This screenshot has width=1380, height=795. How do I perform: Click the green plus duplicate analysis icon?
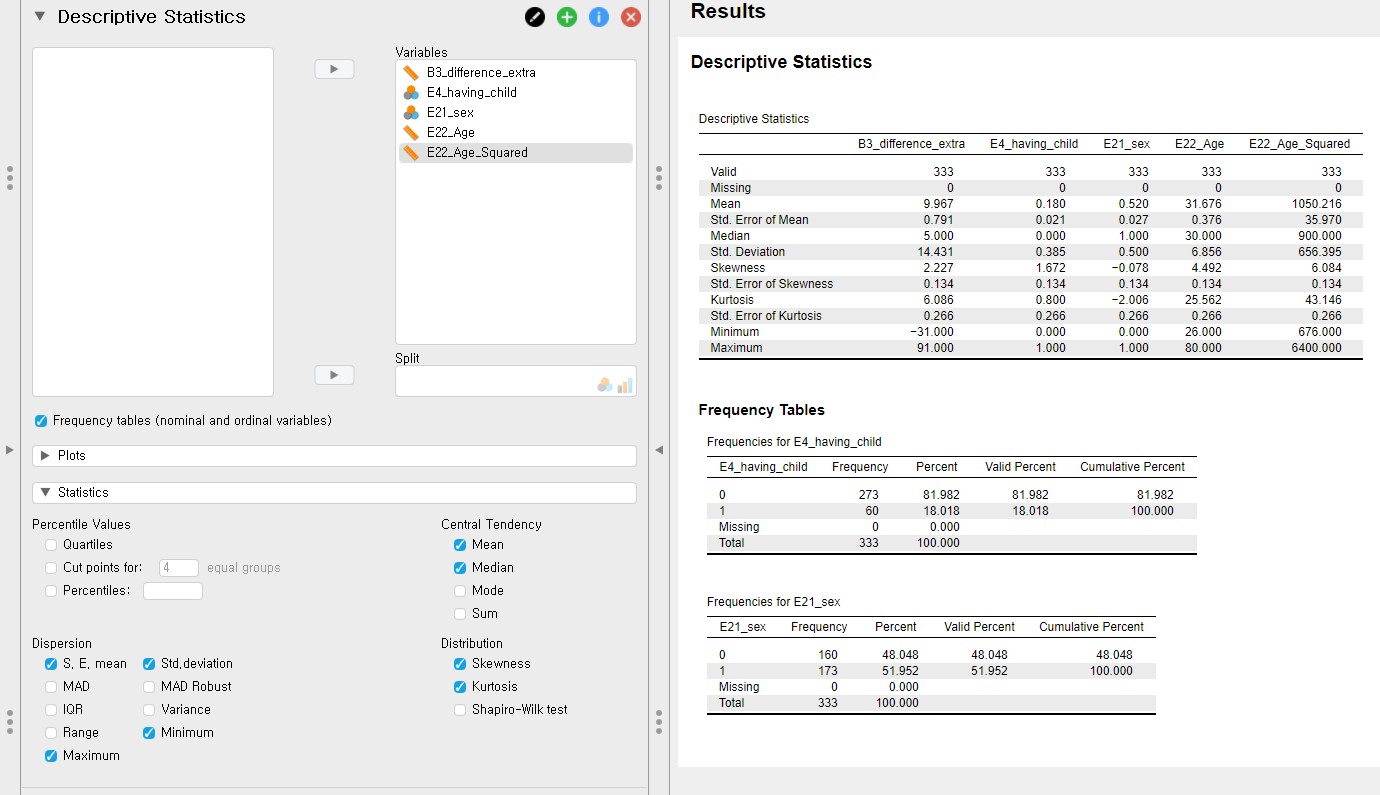pos(567,17)
